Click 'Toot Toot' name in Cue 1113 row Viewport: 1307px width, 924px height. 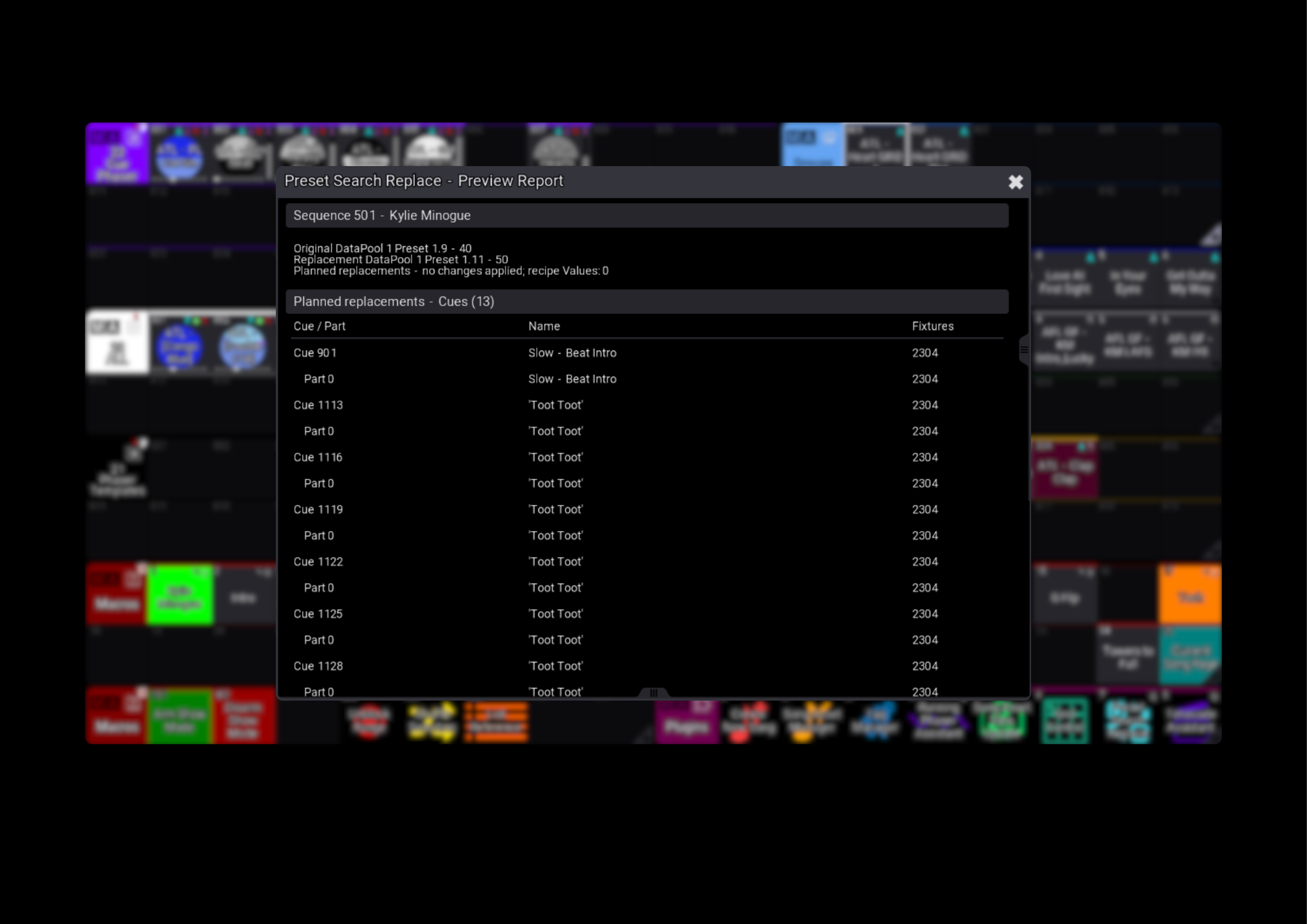coord(556,405)
